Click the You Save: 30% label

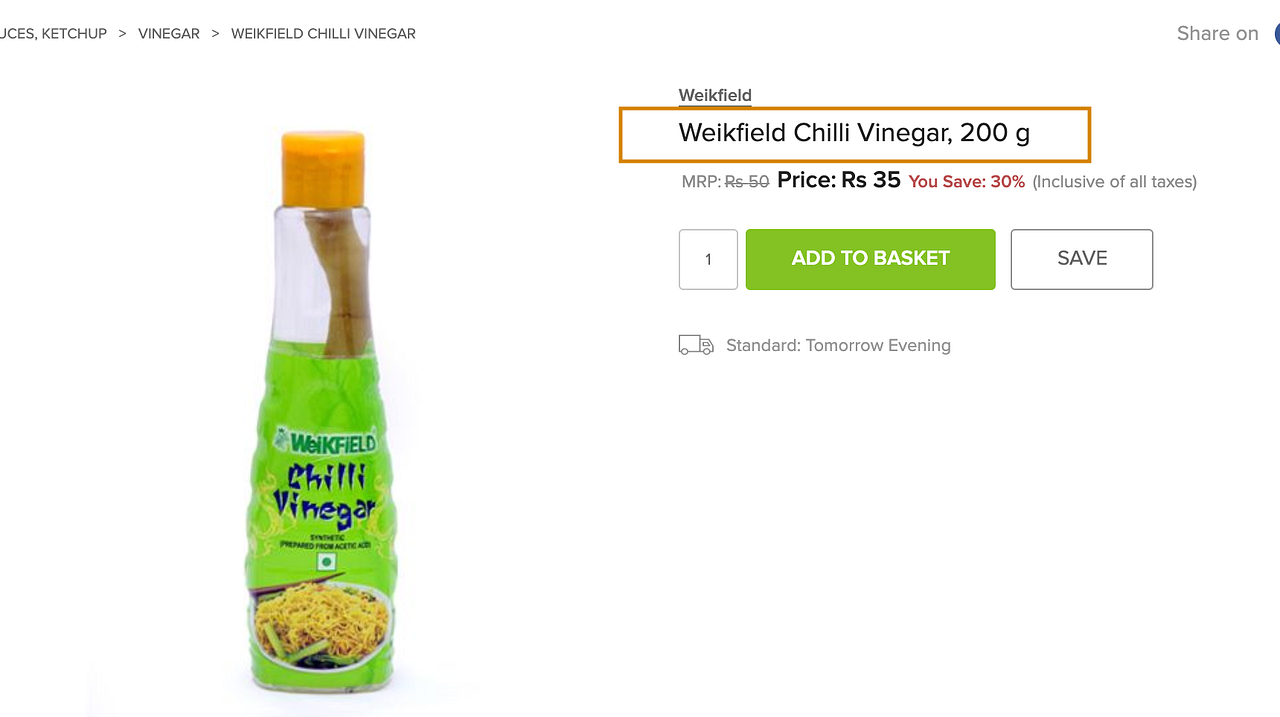point(967,182)
